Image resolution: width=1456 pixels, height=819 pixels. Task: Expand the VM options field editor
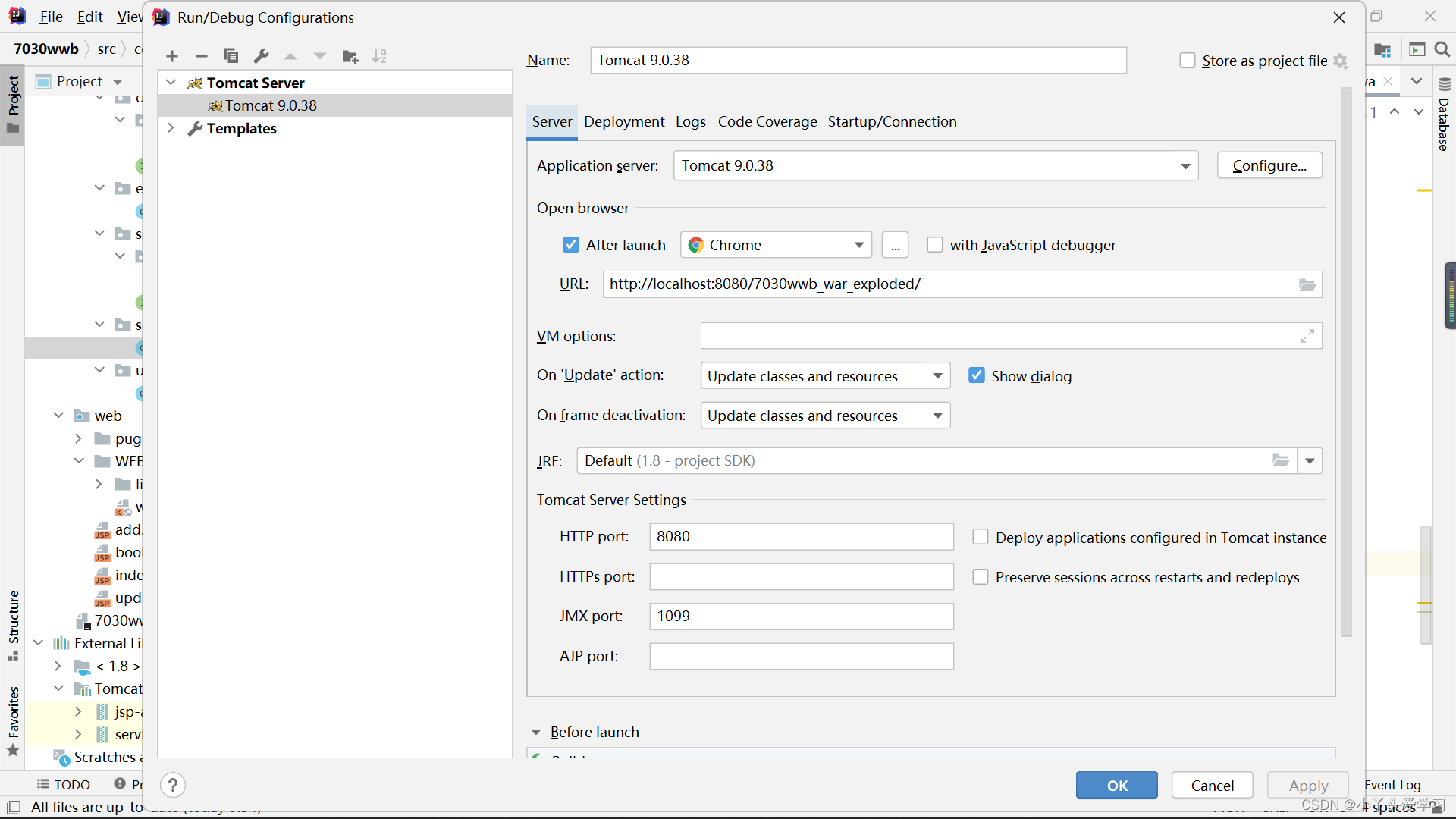(x=1307, y=336)
